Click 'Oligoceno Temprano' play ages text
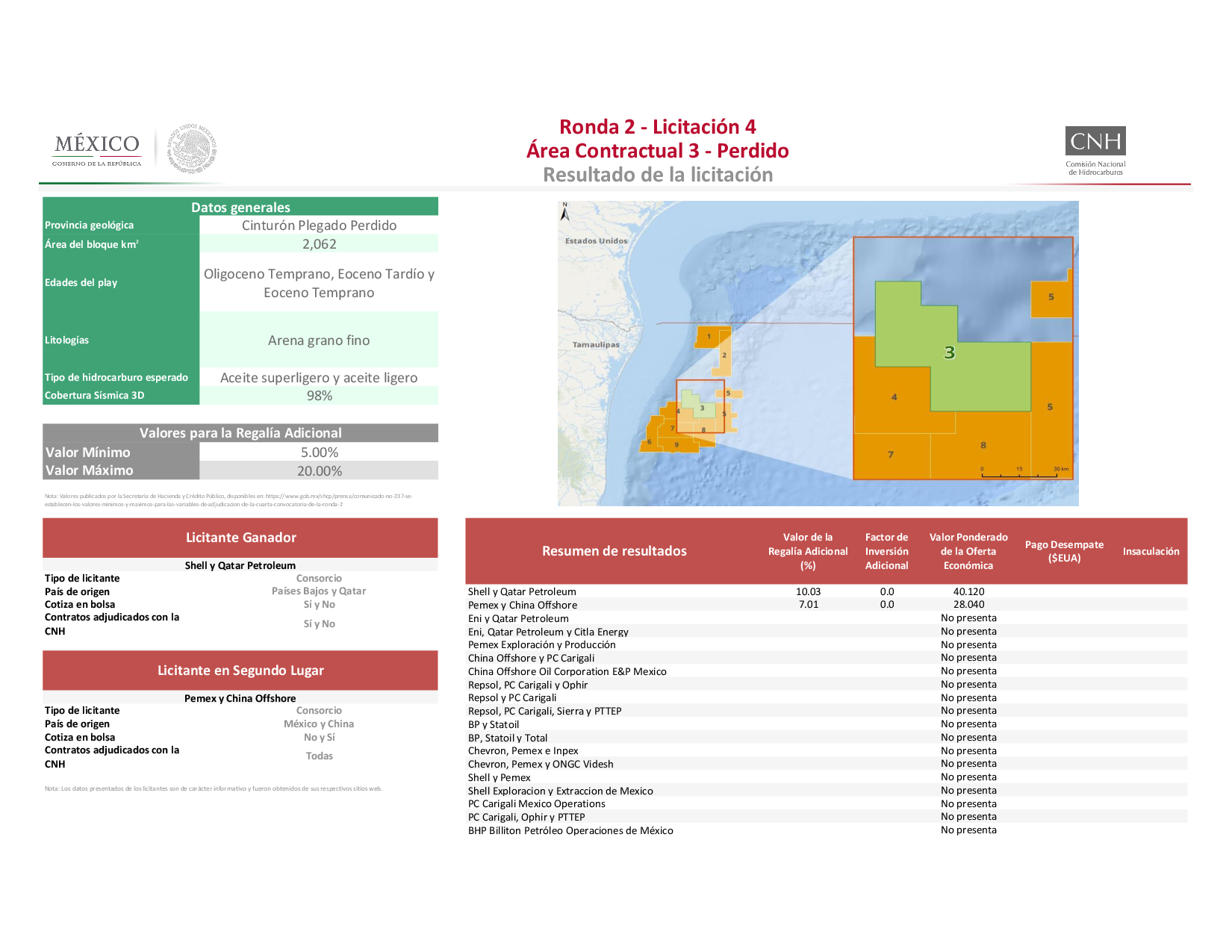Screen dimensions: 1232x952 pos(267,274)
